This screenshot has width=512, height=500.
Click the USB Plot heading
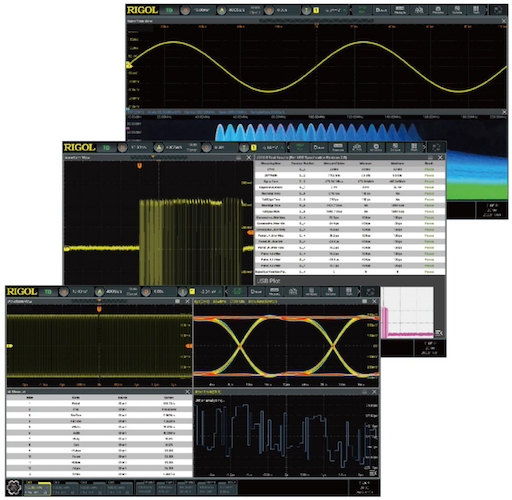268,281
